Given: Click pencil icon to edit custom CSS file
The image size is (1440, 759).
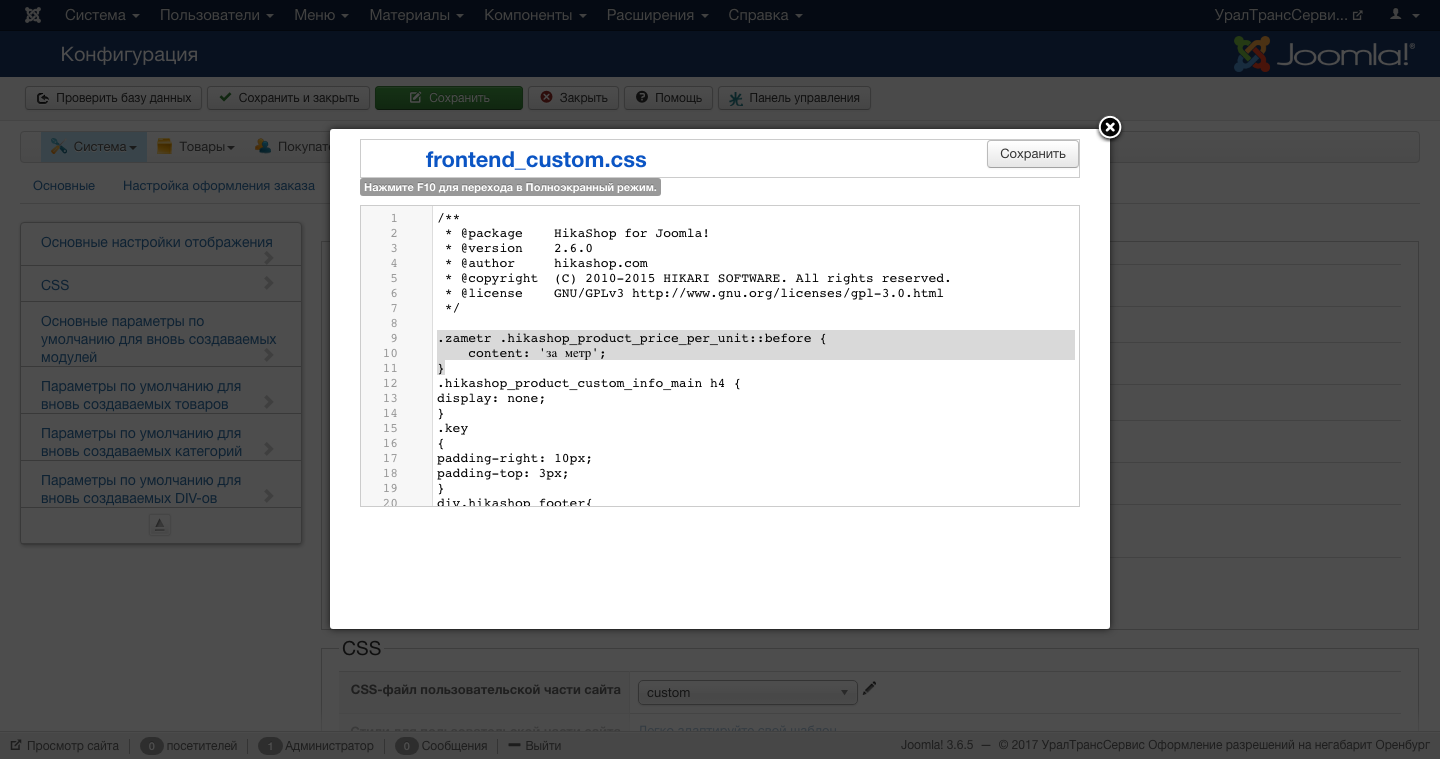Looking at the screenshot, I should point(870,689).
